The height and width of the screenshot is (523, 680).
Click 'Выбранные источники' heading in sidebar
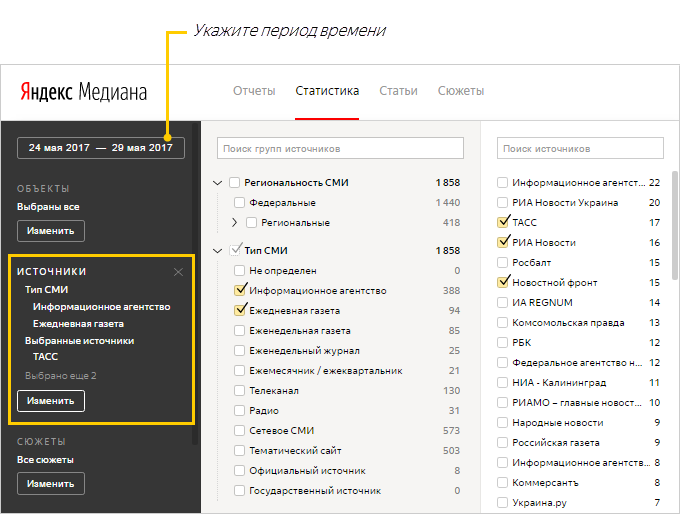click(x=79, y=340)
